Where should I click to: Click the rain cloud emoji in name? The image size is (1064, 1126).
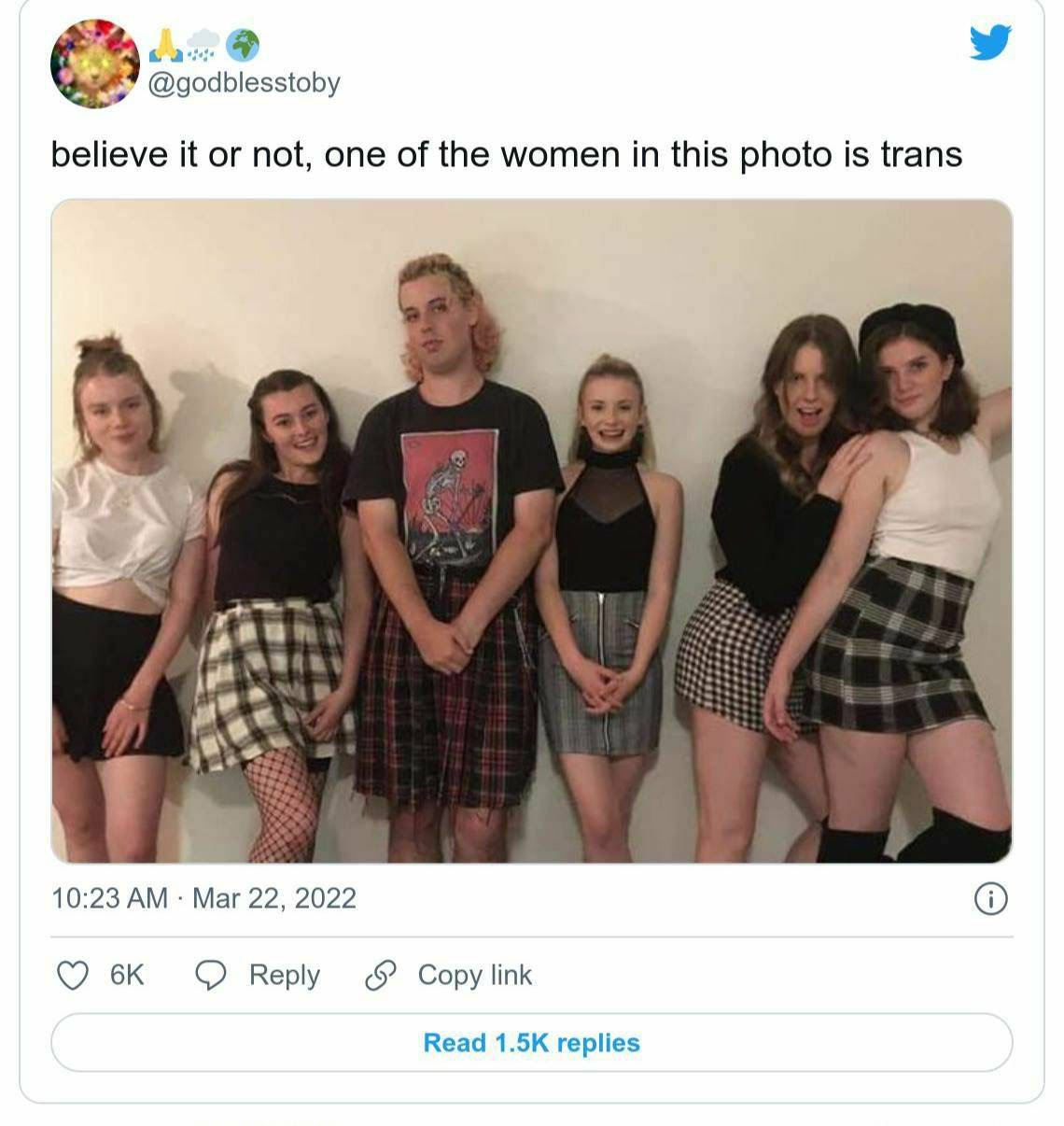coord(203,44)
